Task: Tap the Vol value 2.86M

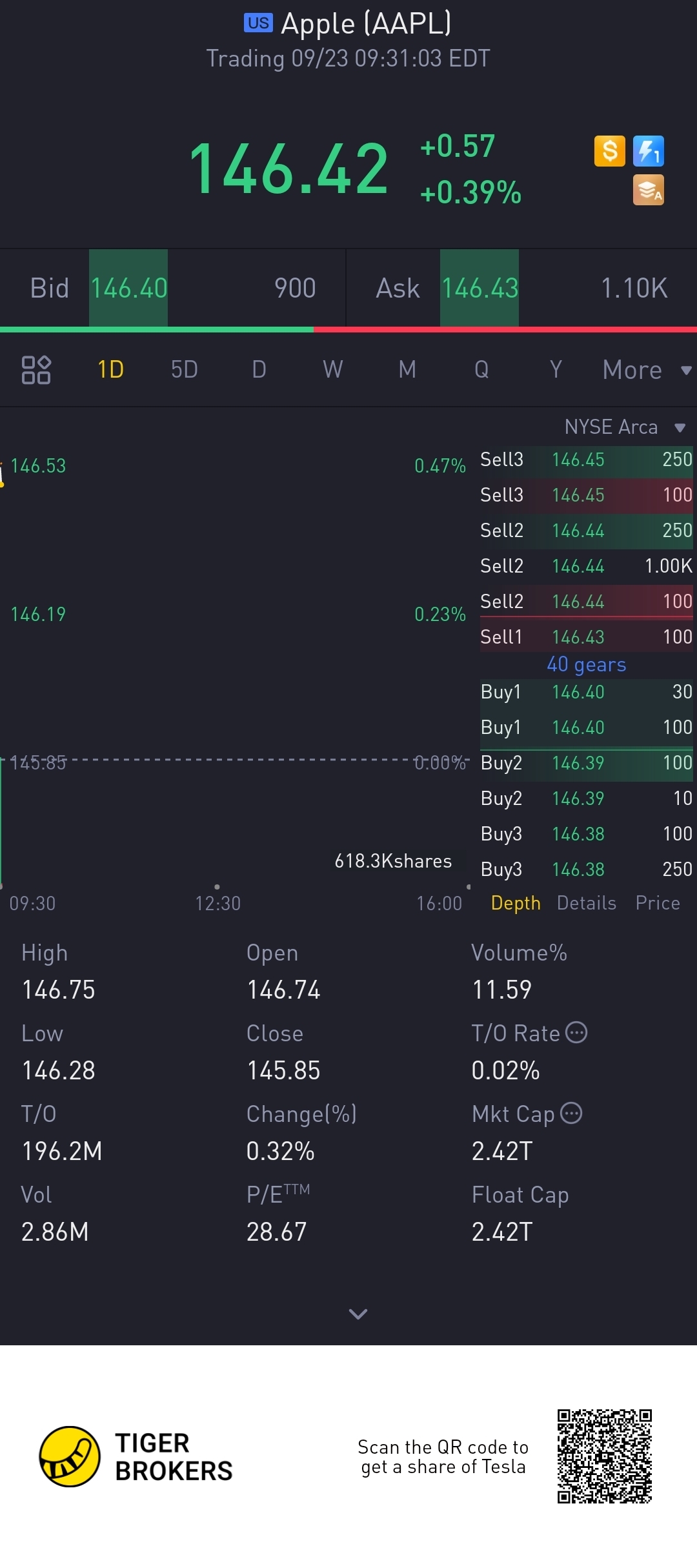Action: [55, 1232]
